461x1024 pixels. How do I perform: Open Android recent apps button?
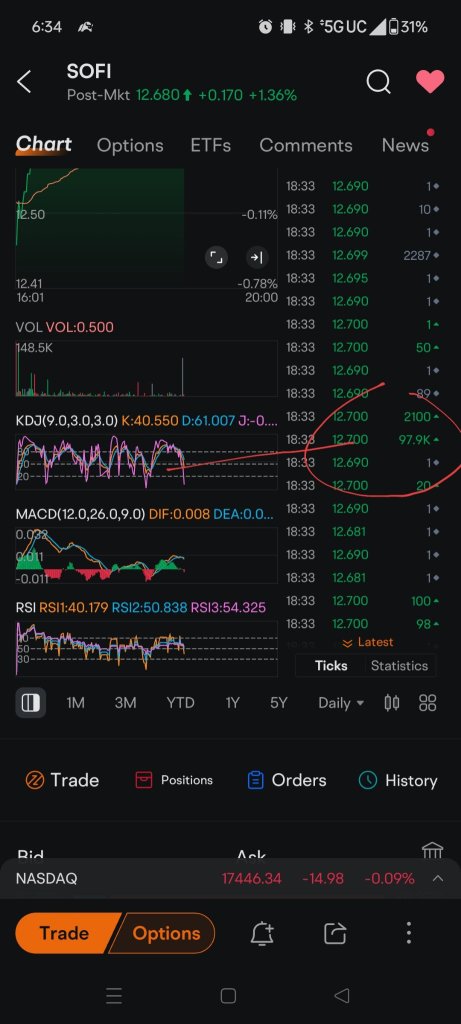click(x=114, y=996)
